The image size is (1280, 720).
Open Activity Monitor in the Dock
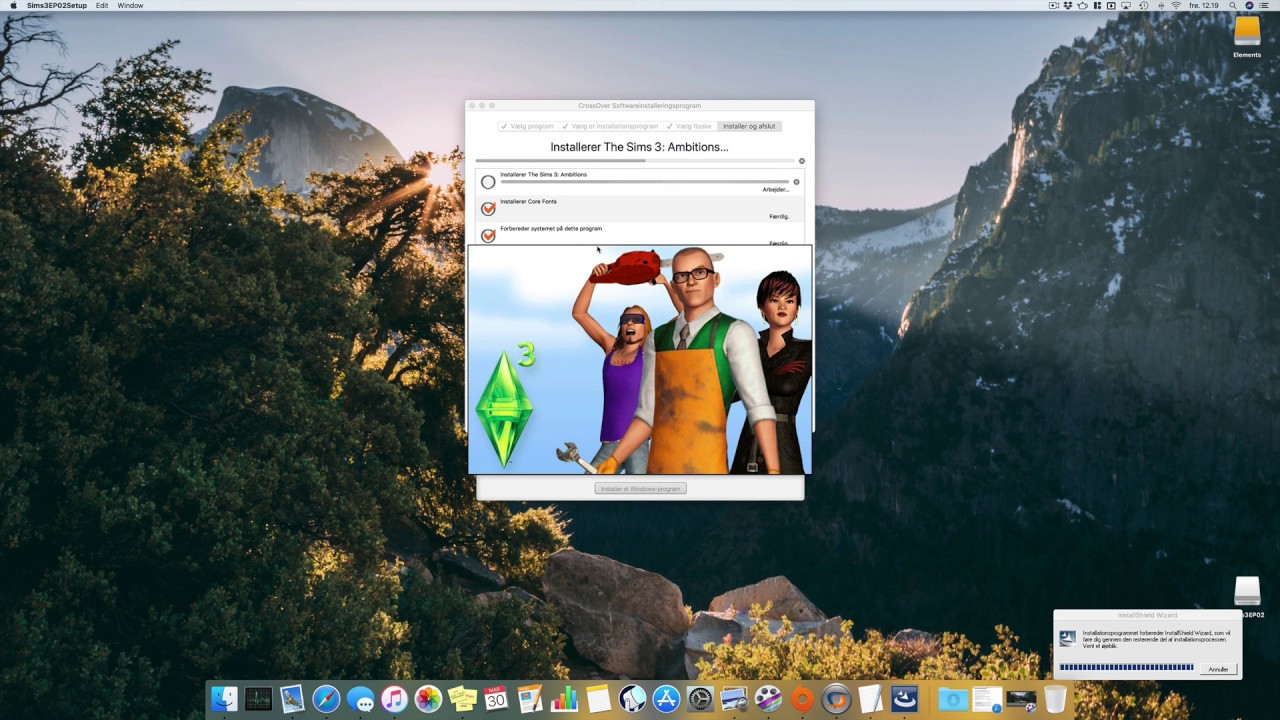(258, 699)
